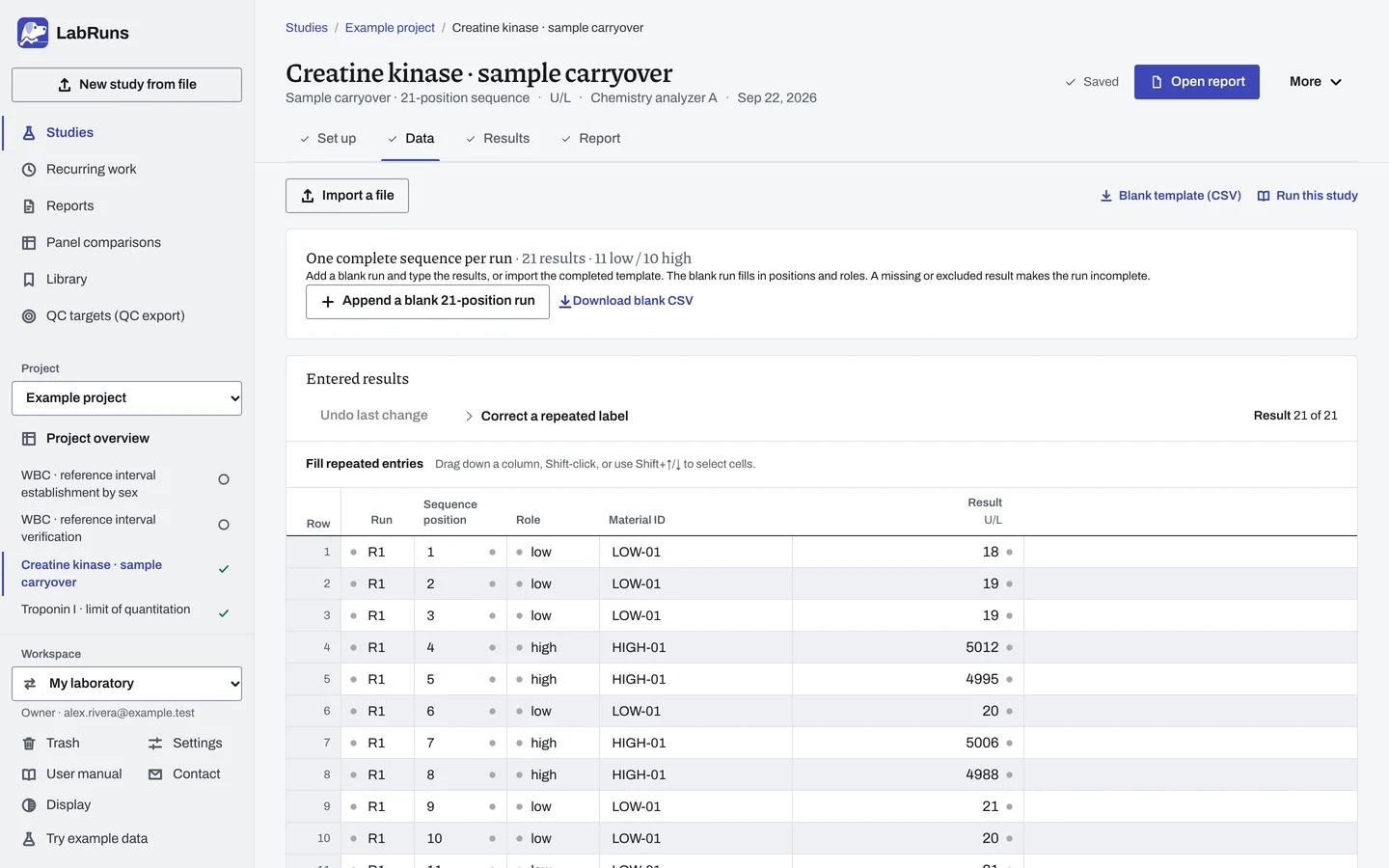Open the More menu

(x=1316, y=82)
